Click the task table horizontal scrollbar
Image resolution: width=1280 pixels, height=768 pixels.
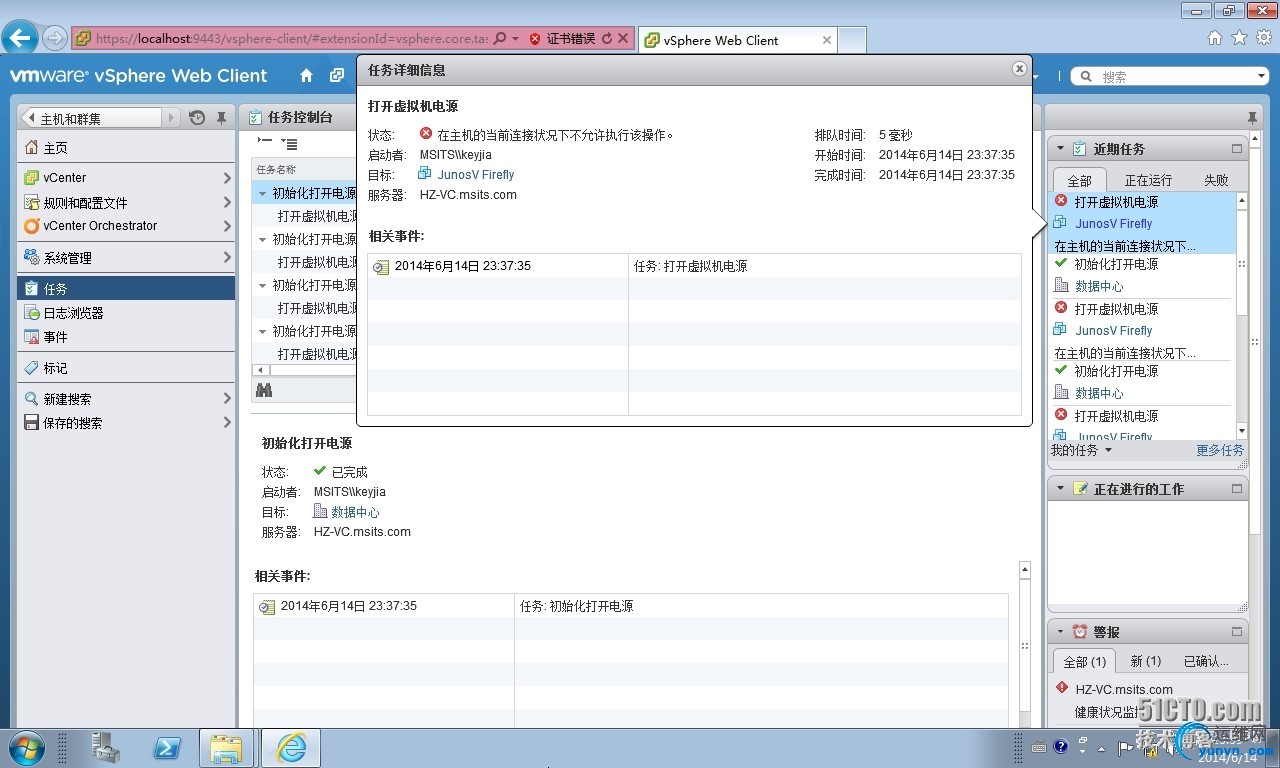(x=305, y=370)
